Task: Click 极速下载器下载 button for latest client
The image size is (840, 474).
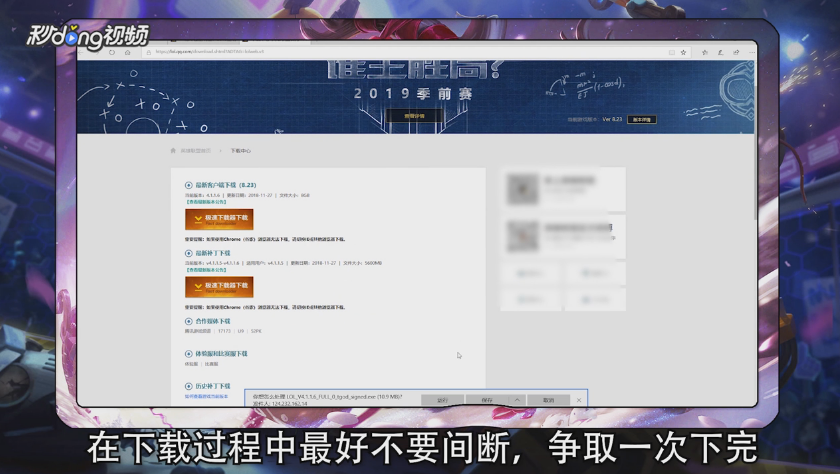Action: (x=219, y=220)
